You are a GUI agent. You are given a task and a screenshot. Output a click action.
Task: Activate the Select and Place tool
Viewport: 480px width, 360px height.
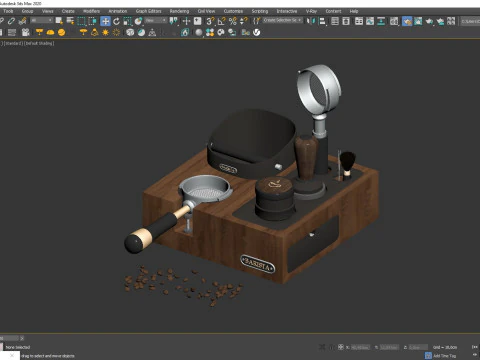[x=138, y=21]
